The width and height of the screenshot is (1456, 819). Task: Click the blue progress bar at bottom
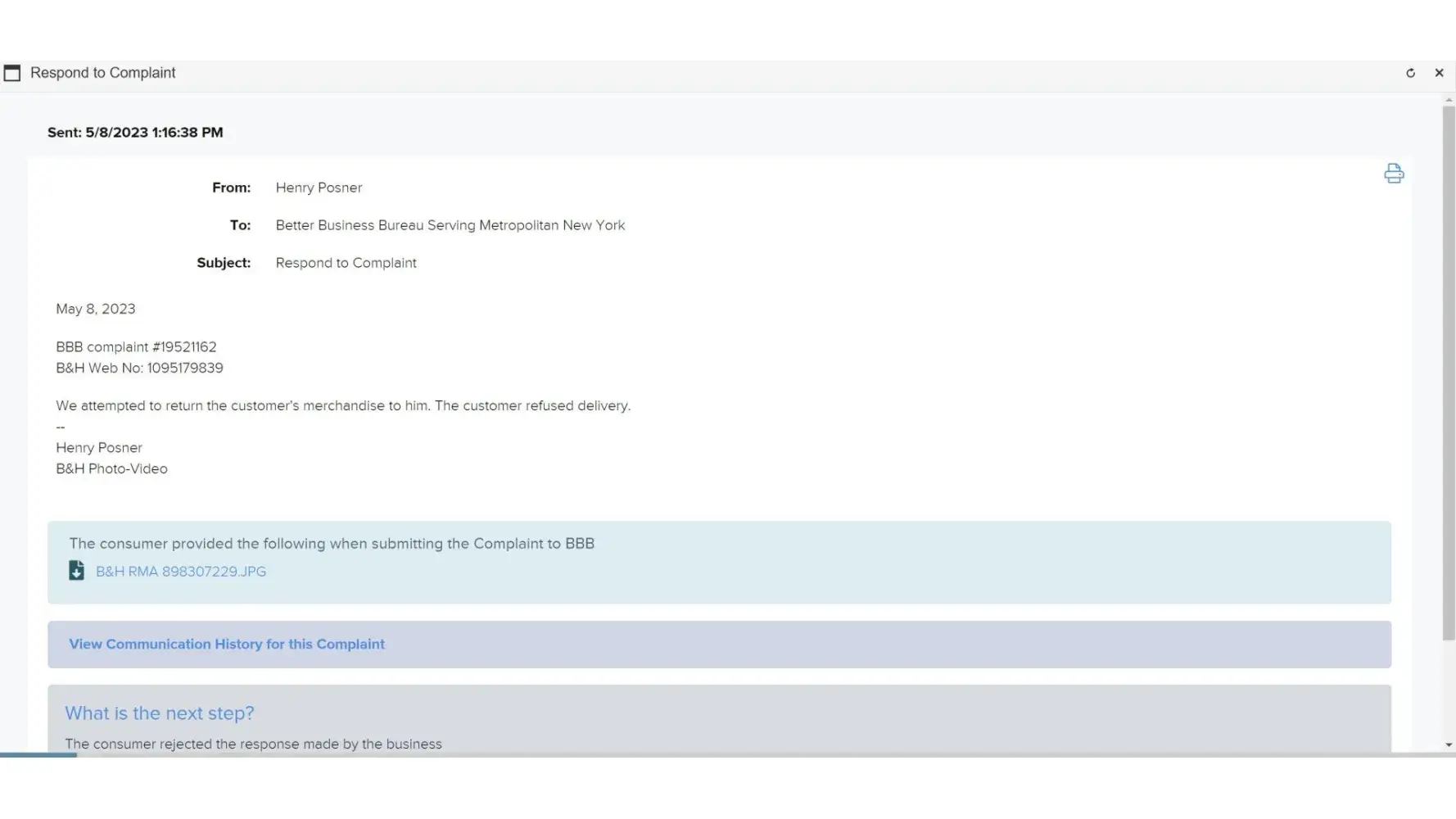[x=38, y=755]
